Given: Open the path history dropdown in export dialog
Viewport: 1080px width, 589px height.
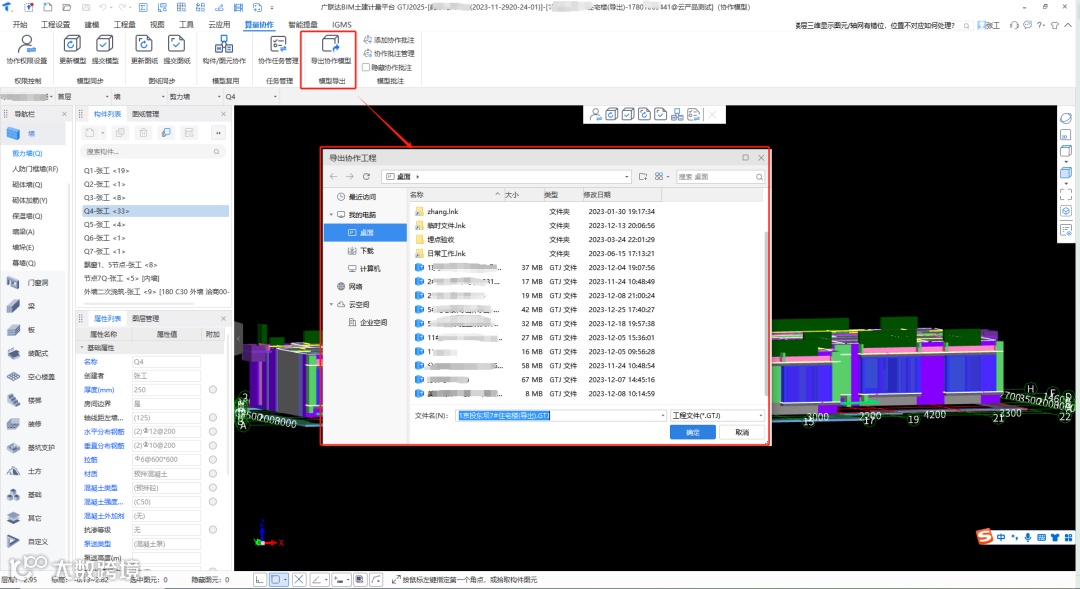Looking at the screenshot, I should (x=626, y=177).
